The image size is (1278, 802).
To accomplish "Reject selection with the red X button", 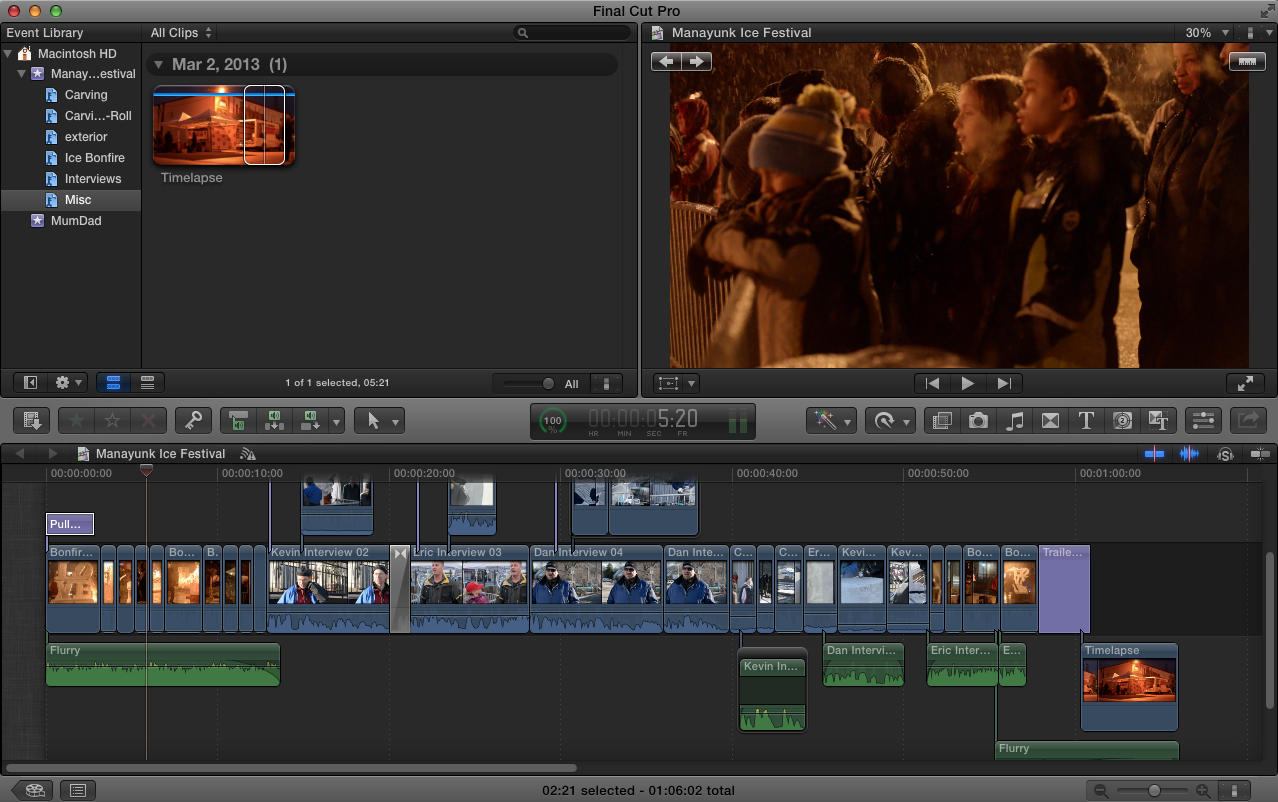I will pyautogui.click(x=149, y=421).
